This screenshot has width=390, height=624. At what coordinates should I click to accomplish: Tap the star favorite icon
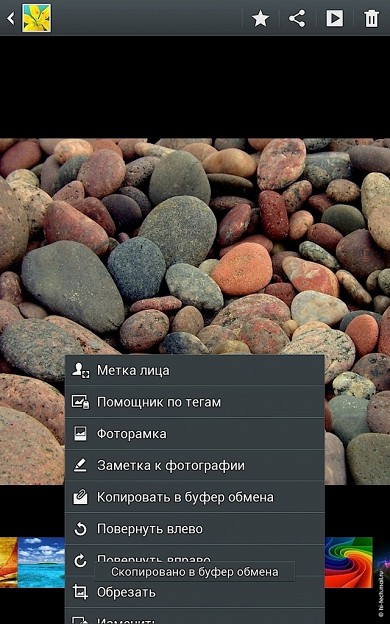(260, 19)
